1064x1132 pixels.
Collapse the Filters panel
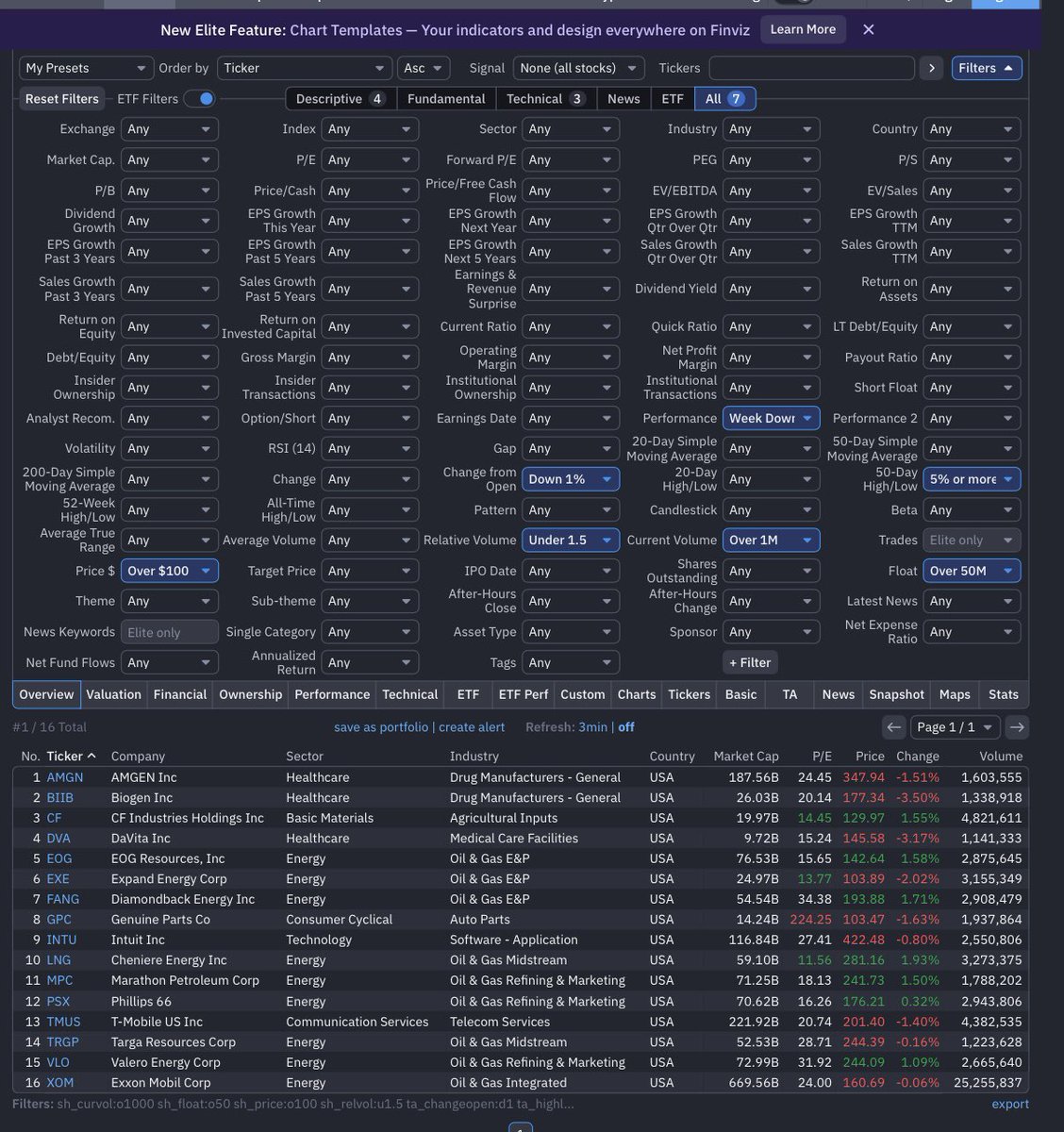[x=987, y=68]
